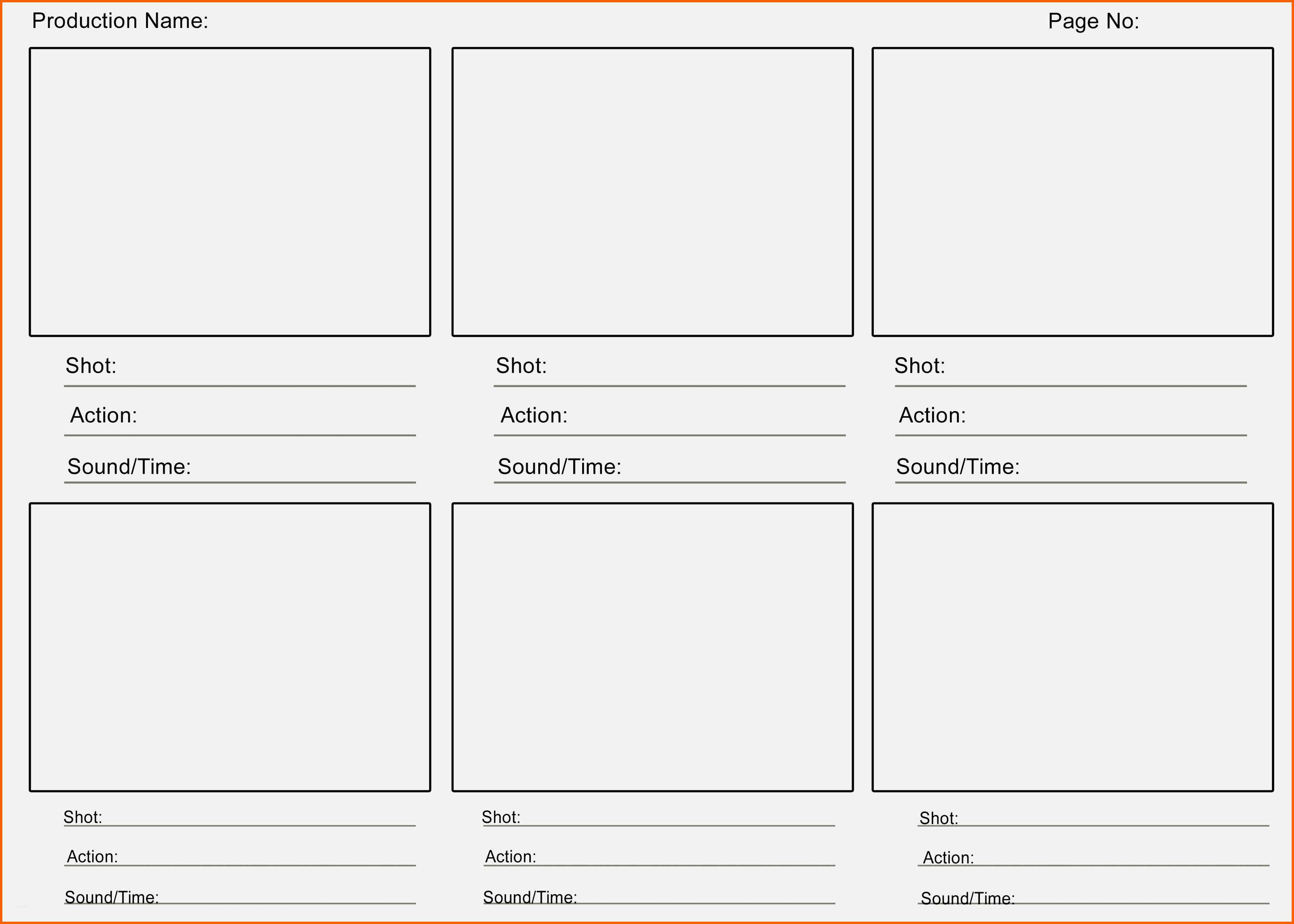The height and width of the screenshot is (924, 1294).
Task: Click the "Production Name:" header label
Action: pyautogui.click(x=120, y=21)
